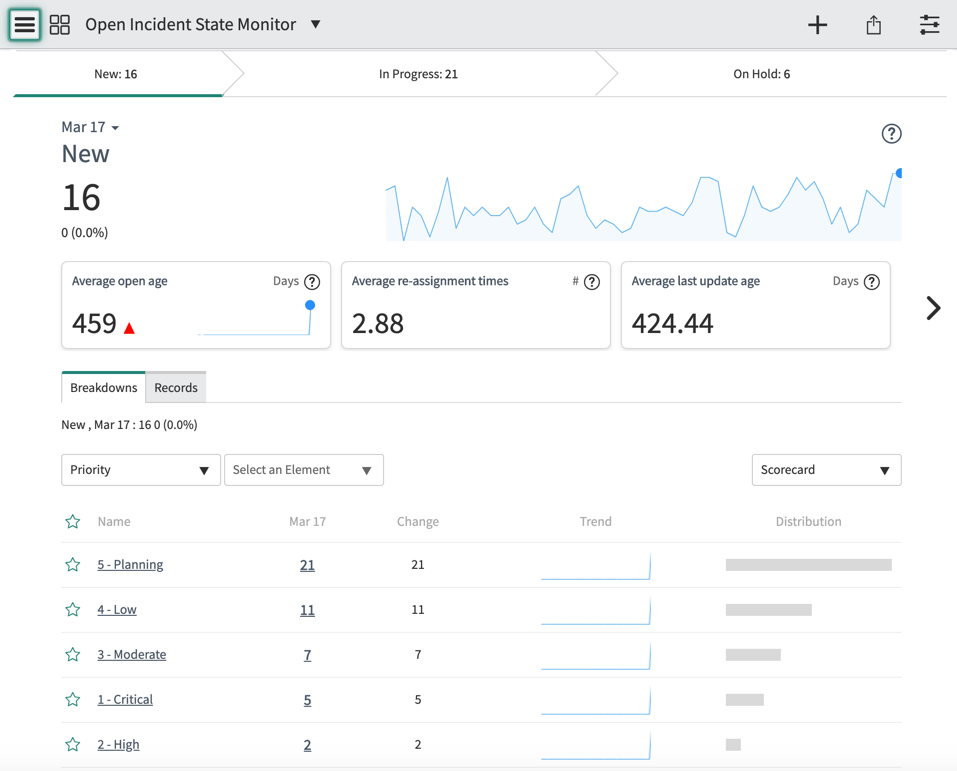Click the Name column header
This screenshot has width=957, height=771.
(x=114, y=521)
